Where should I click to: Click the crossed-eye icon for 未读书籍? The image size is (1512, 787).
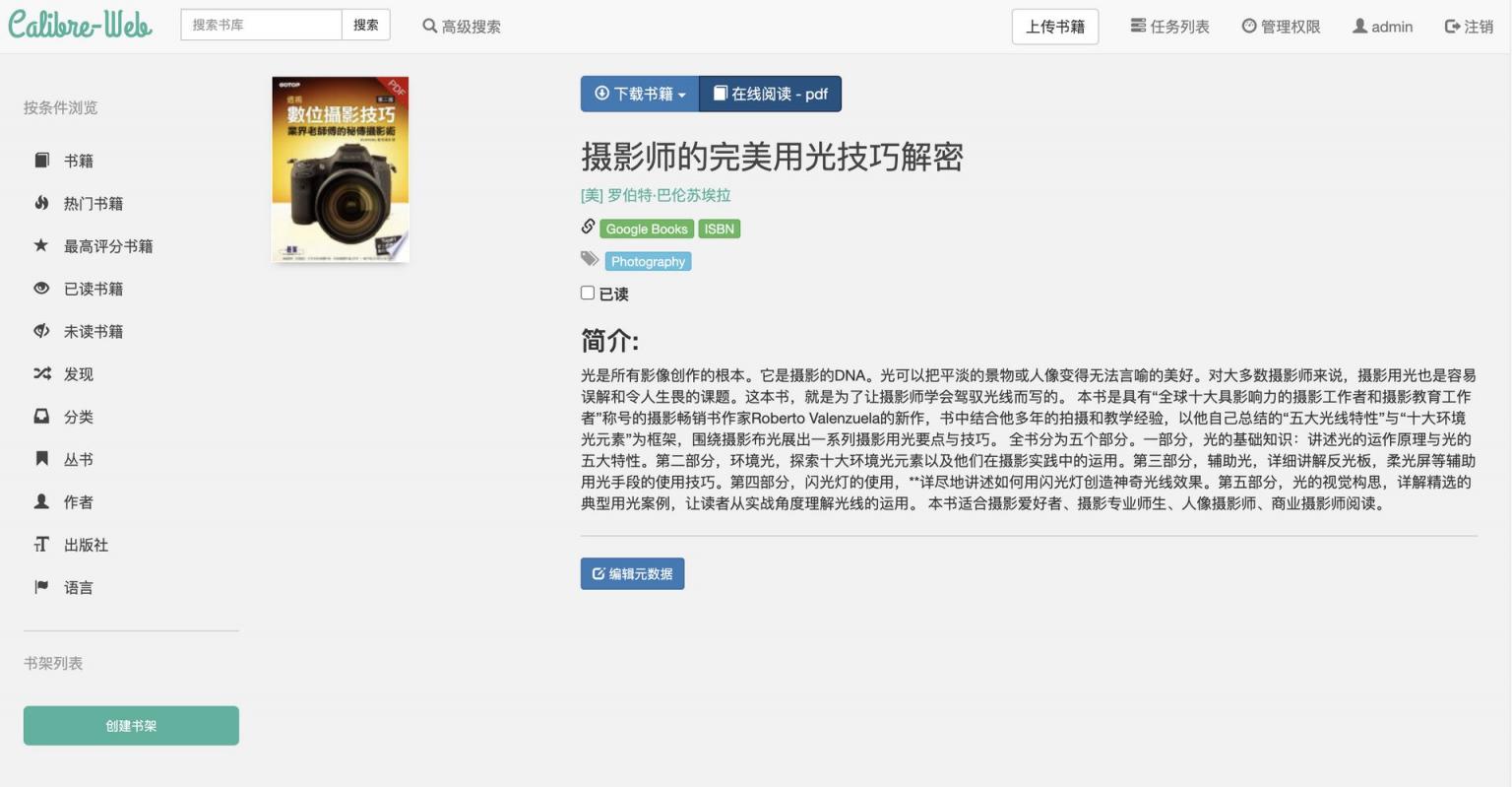tap(41, 331)
